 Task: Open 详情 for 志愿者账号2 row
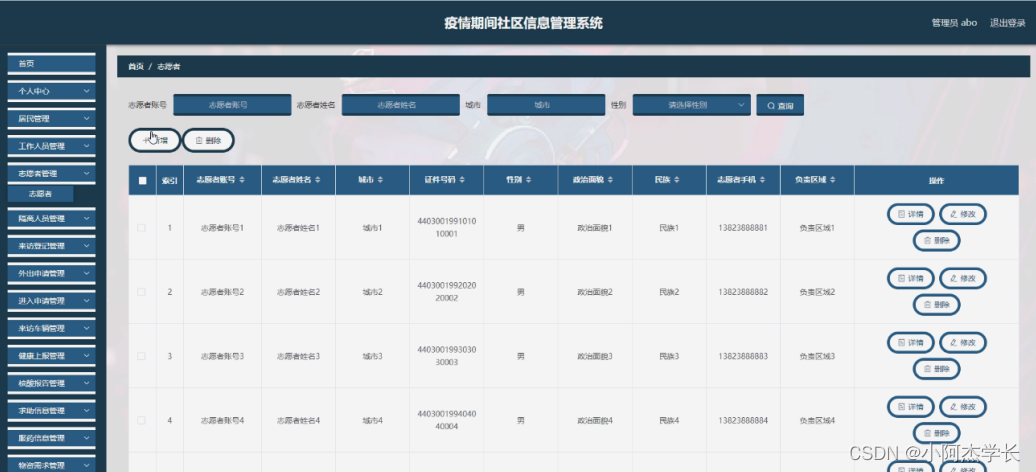[910, 278]
